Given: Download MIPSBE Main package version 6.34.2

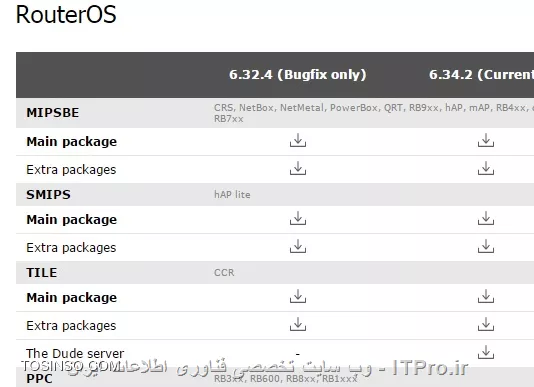Looking at the screenshot, I should click(x=486, y=140).
